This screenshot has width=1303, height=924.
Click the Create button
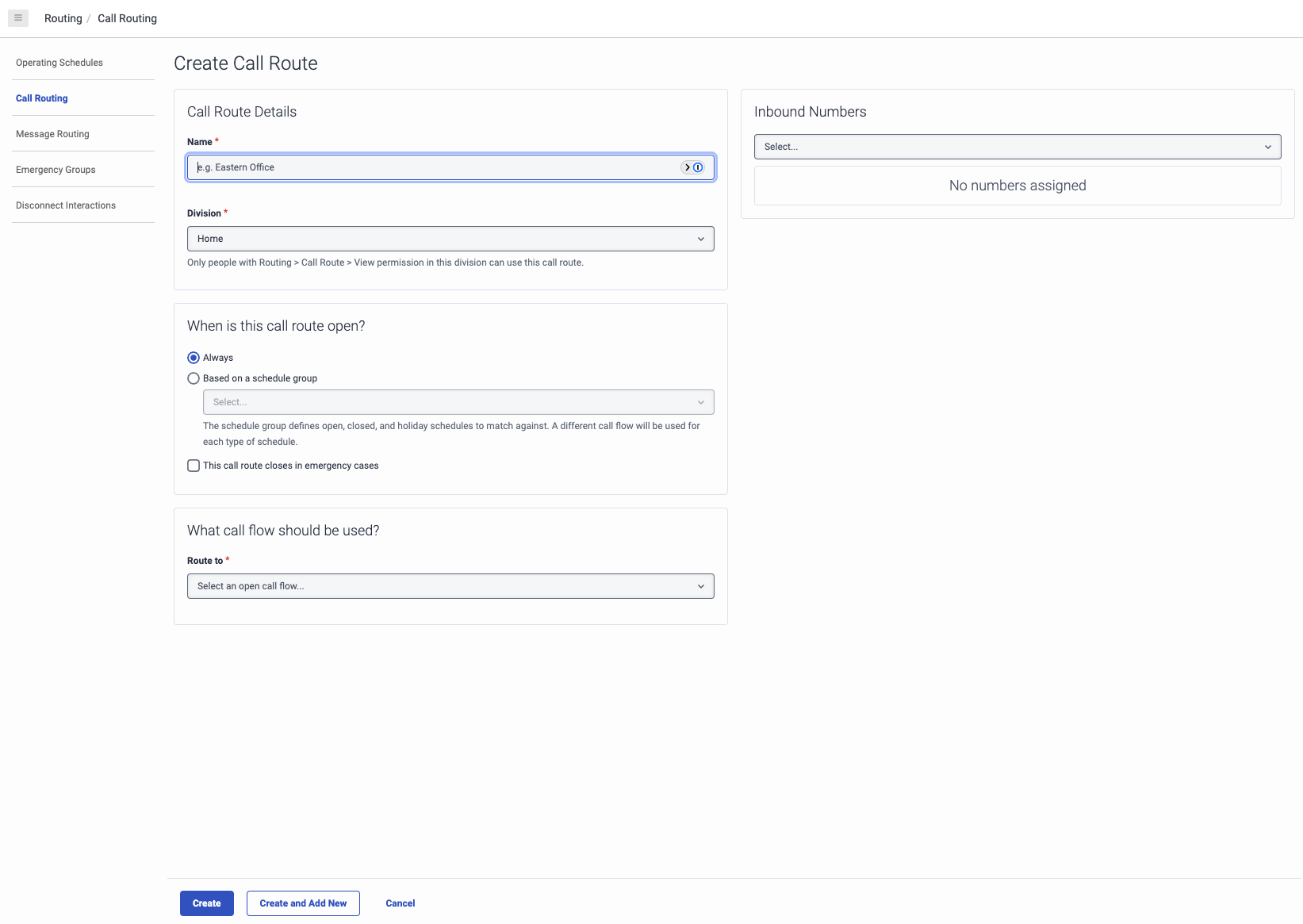pyautogui.click(x=206, y=903)
